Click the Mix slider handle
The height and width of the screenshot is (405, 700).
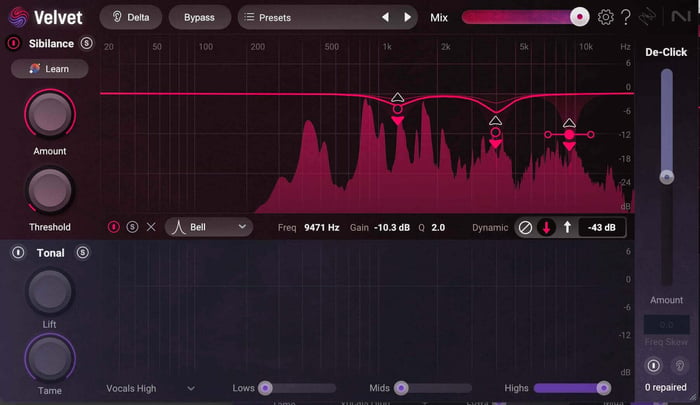coord(579,17)
